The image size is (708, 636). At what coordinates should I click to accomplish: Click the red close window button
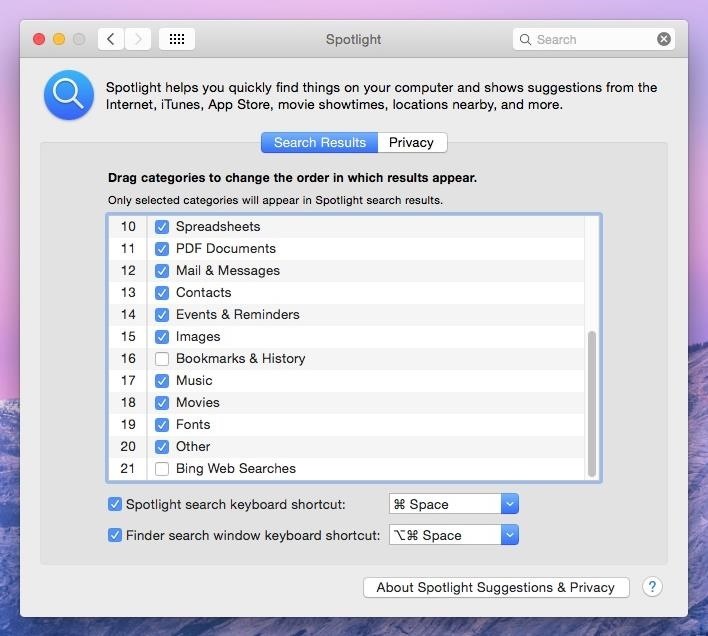coord(39,39)
